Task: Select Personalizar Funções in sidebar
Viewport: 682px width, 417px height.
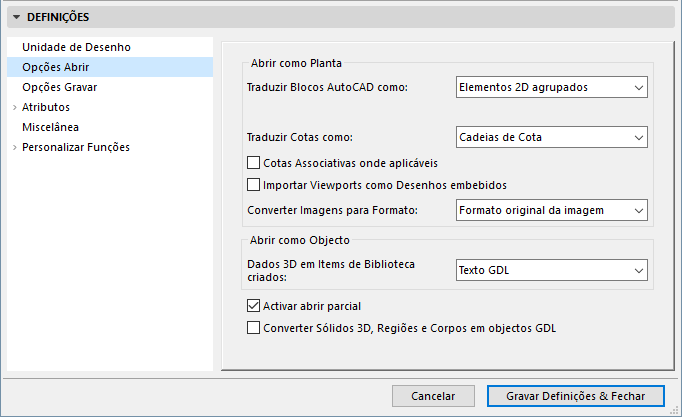Action: (76, 147)
